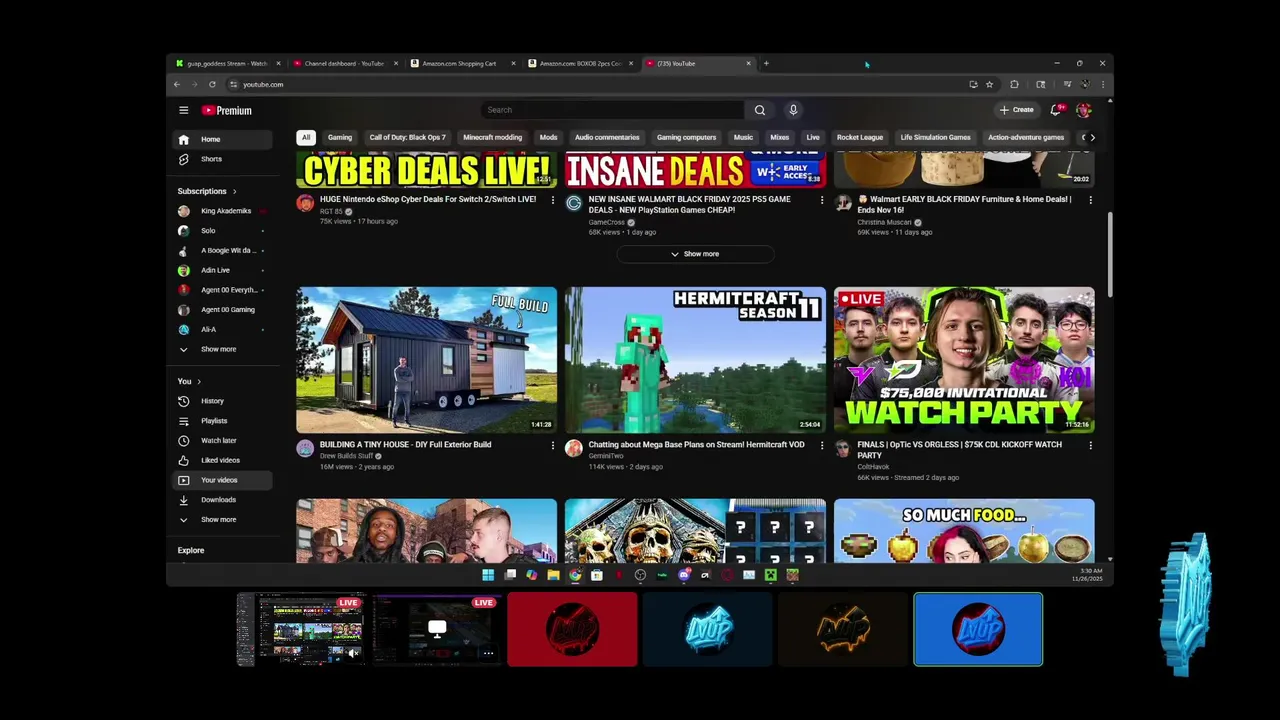Open BUILDING A TINY HOUSE video title
Image resolution: width=1280 pixels, height=720 pixels.
(x=405, y=445)
